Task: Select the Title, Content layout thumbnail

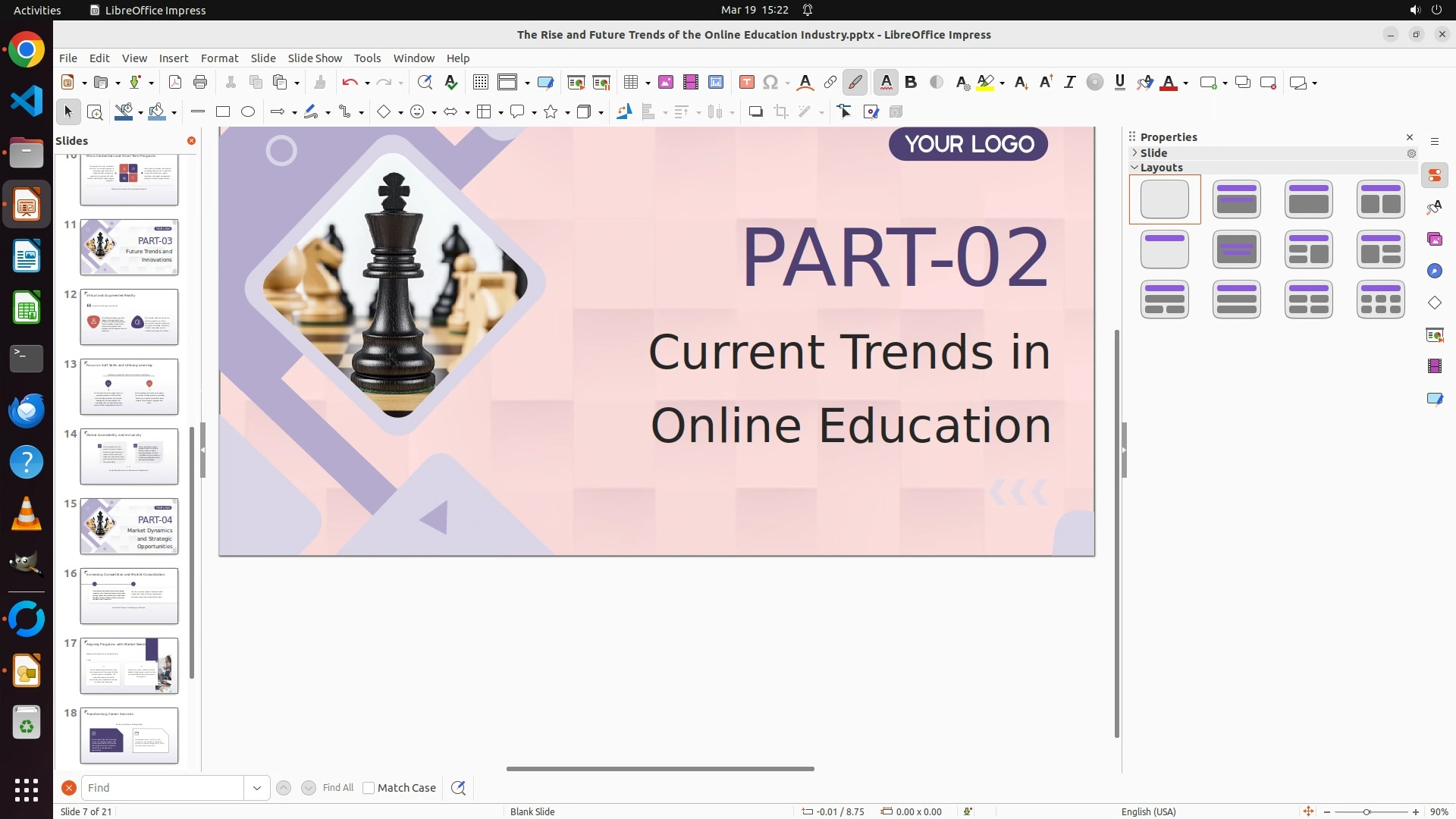Action: point(1308,199)
